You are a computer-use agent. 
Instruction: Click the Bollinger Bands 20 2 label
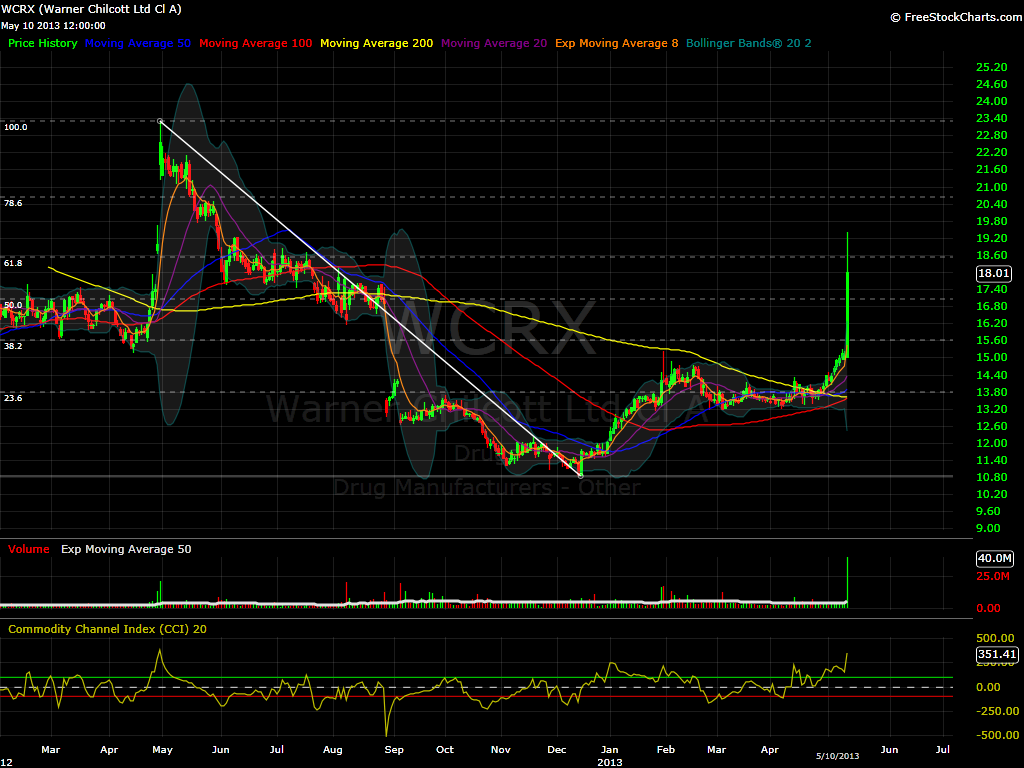click(x=748, y=43)
